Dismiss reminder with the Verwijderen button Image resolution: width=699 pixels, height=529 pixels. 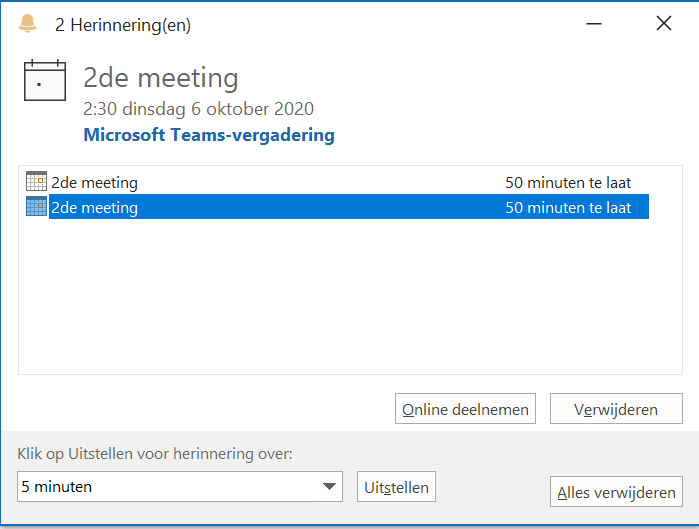click(x=616, y=409)
